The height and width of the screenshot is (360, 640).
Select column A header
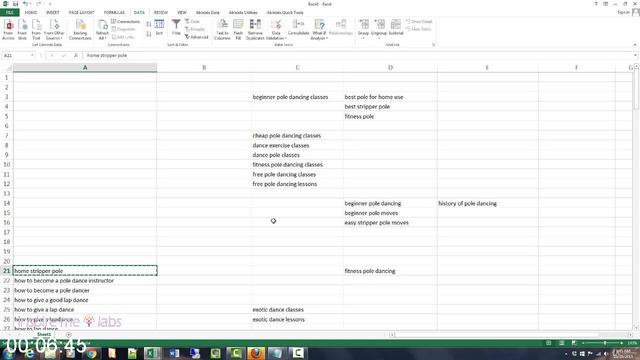85,67
